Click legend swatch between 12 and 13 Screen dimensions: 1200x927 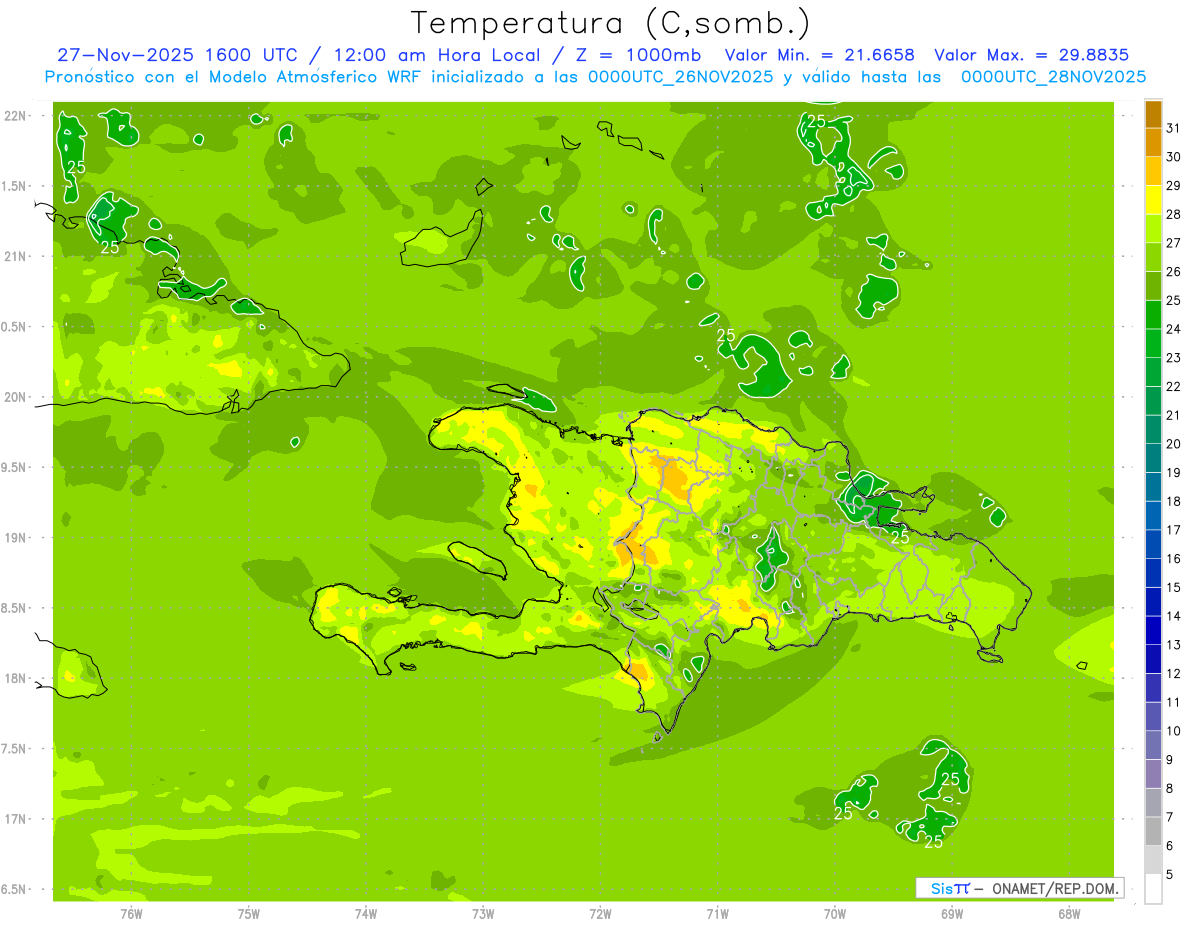click(x=1154, y=659)
